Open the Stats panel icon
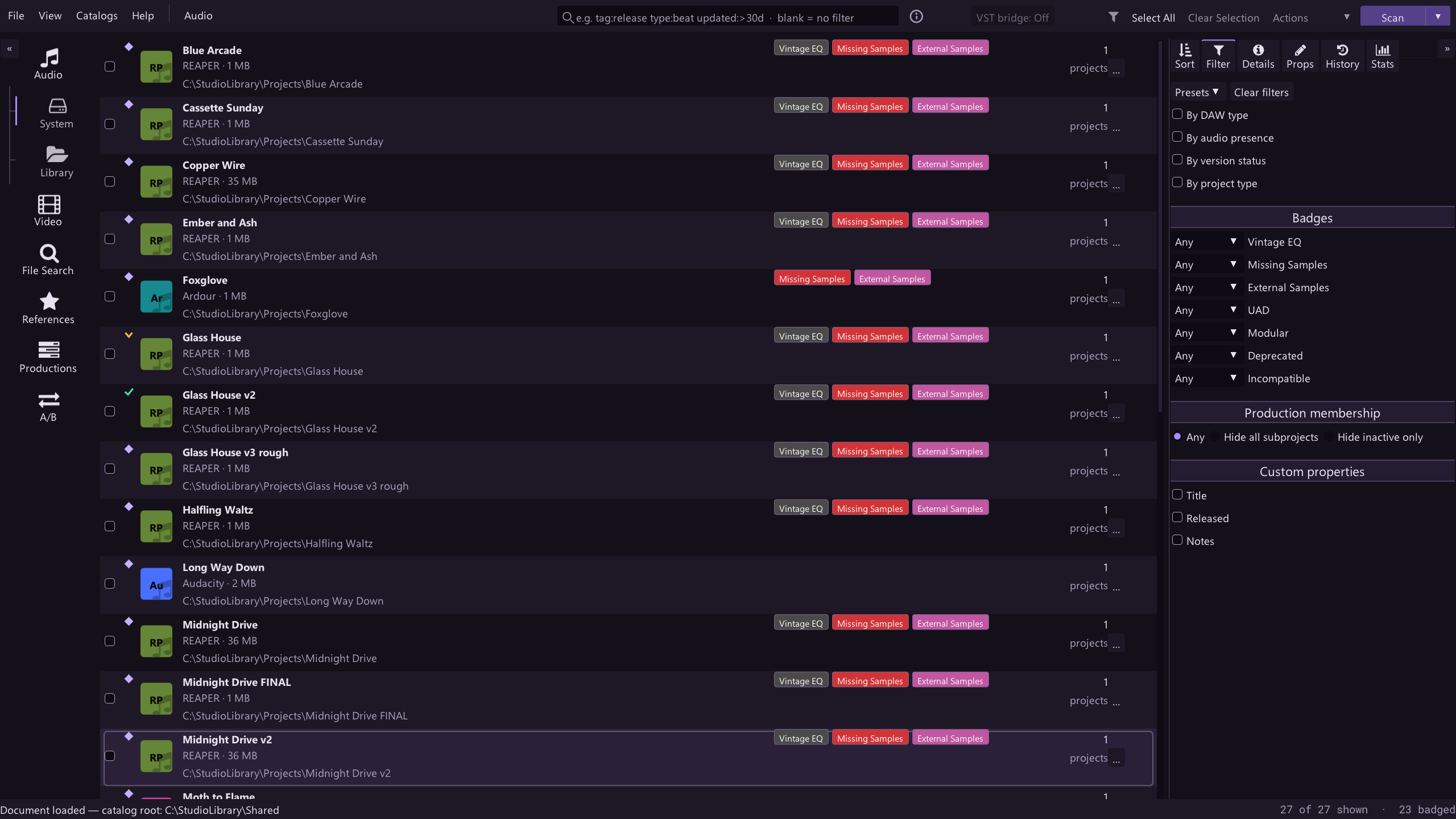Screen dimensions: 1456x819 [1382, 56]
